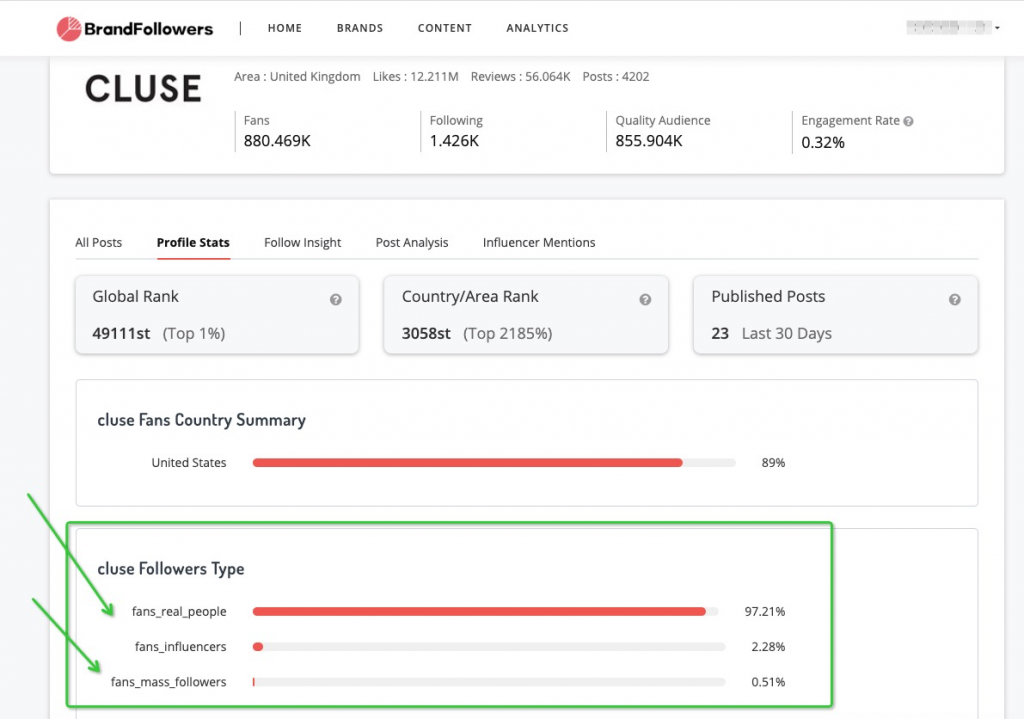This screenshot has height=719, width=1024.
Task: Click the Last 30 Days text
Action: pyautogui.click(x=786, y=333)
